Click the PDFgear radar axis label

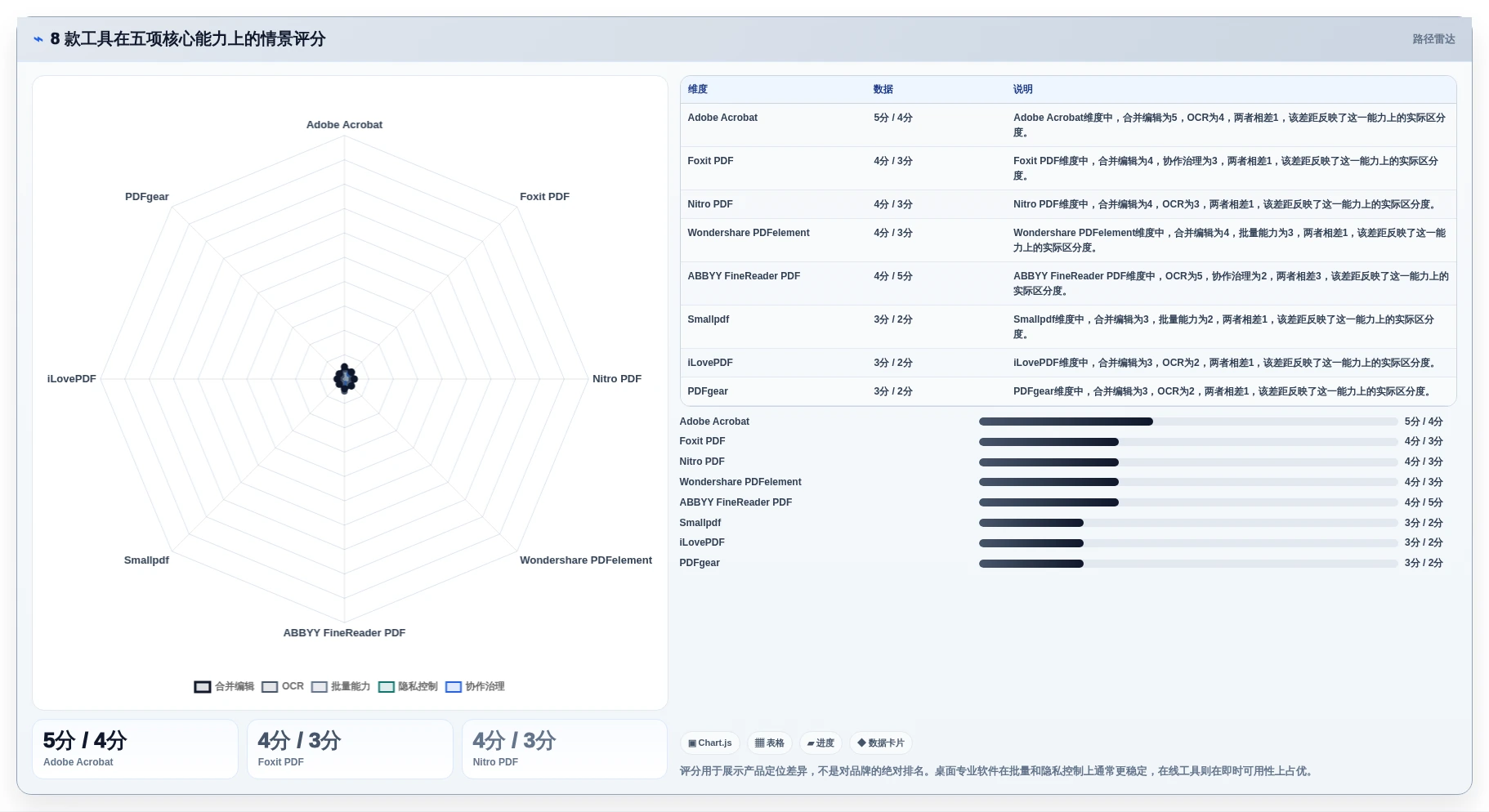[x=147, y=197]
